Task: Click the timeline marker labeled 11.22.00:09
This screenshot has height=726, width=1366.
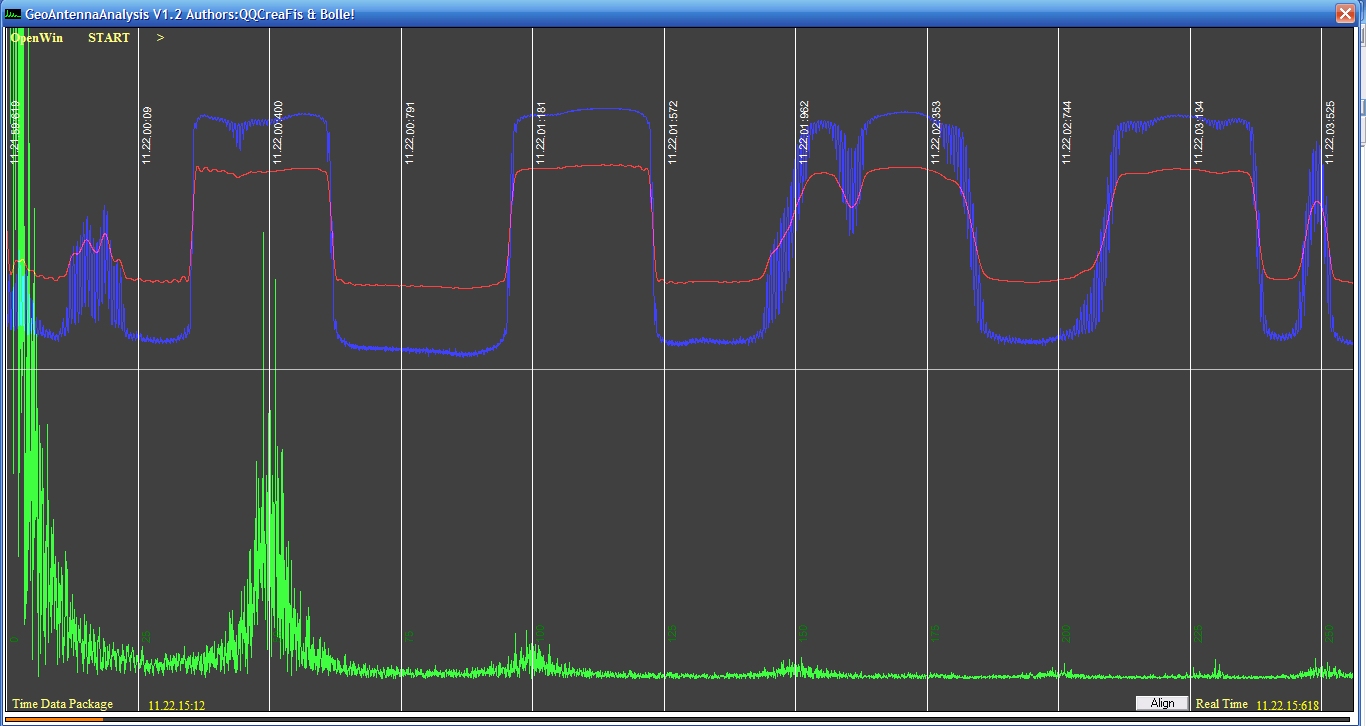Action: click(x=147, y=135)
